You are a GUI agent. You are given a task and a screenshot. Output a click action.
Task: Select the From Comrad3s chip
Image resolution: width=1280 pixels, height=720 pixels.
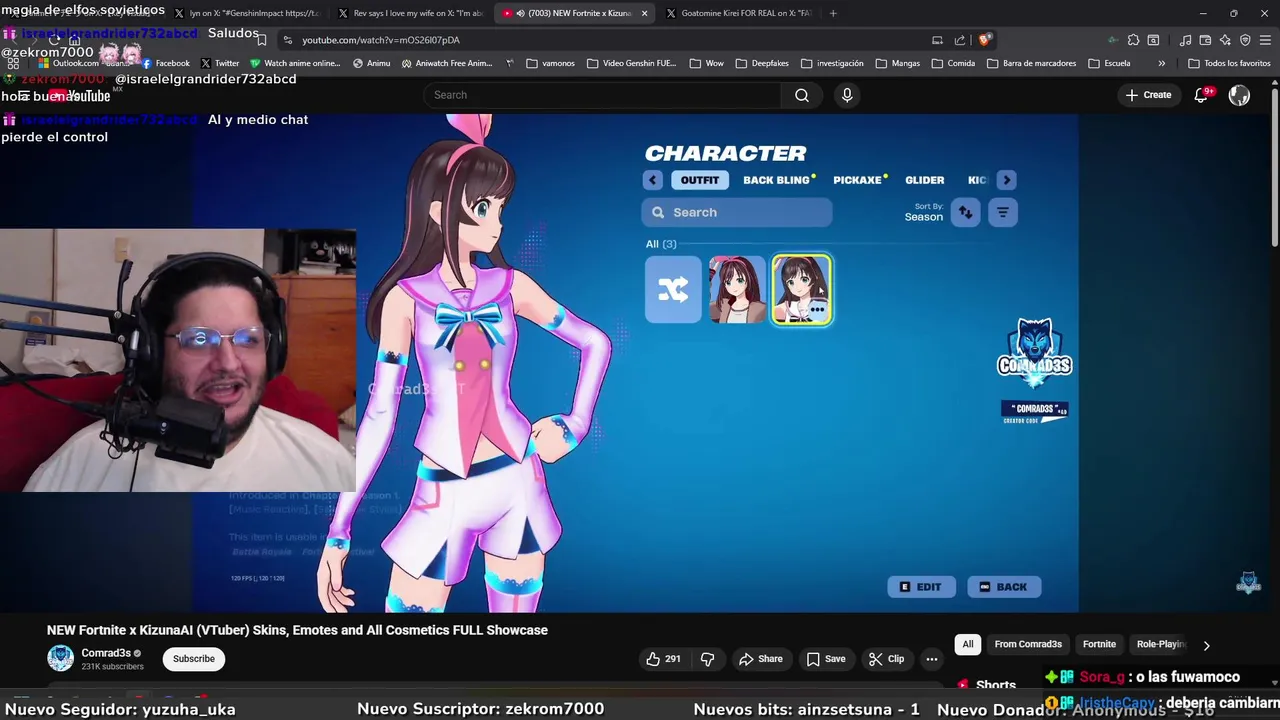coord(1028,644)
